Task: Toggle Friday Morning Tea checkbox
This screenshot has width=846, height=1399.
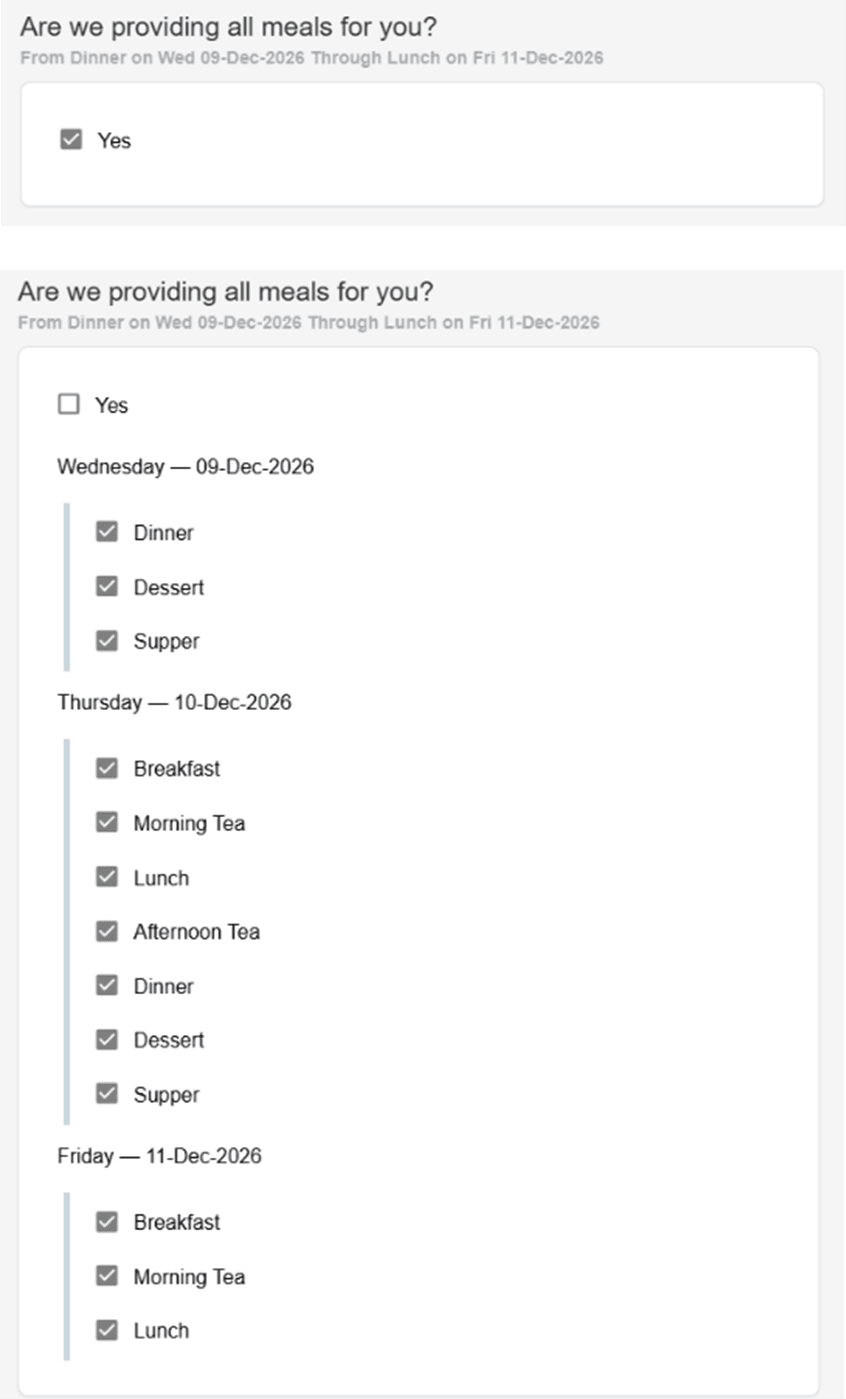Action: coord(107,1277)
